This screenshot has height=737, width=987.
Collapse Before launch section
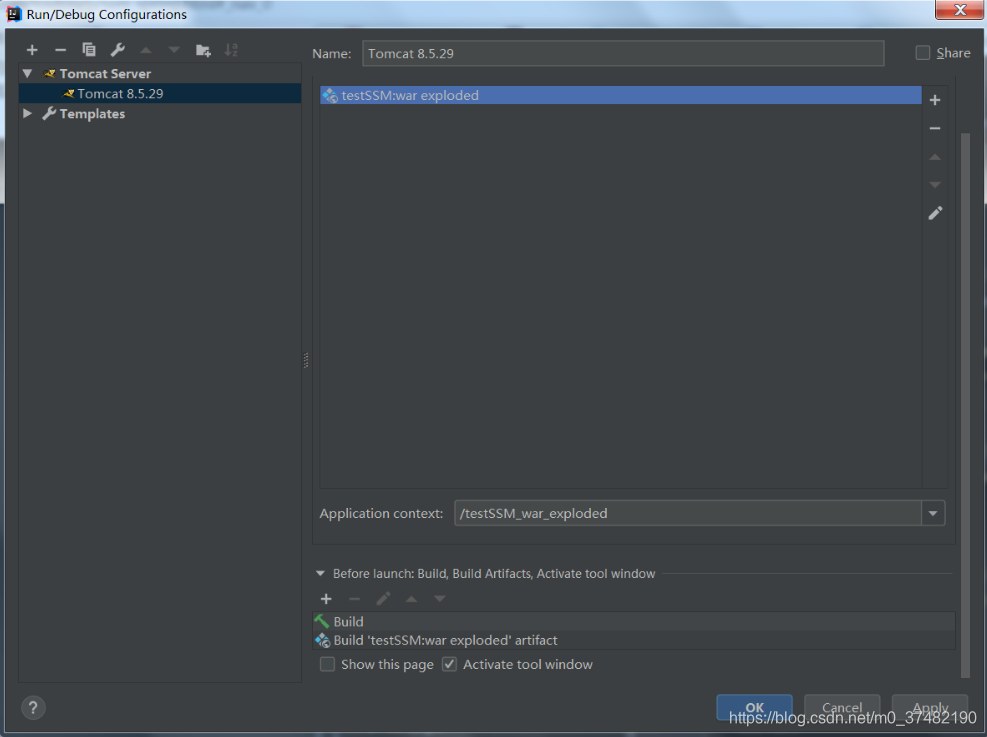coord(320,573)
